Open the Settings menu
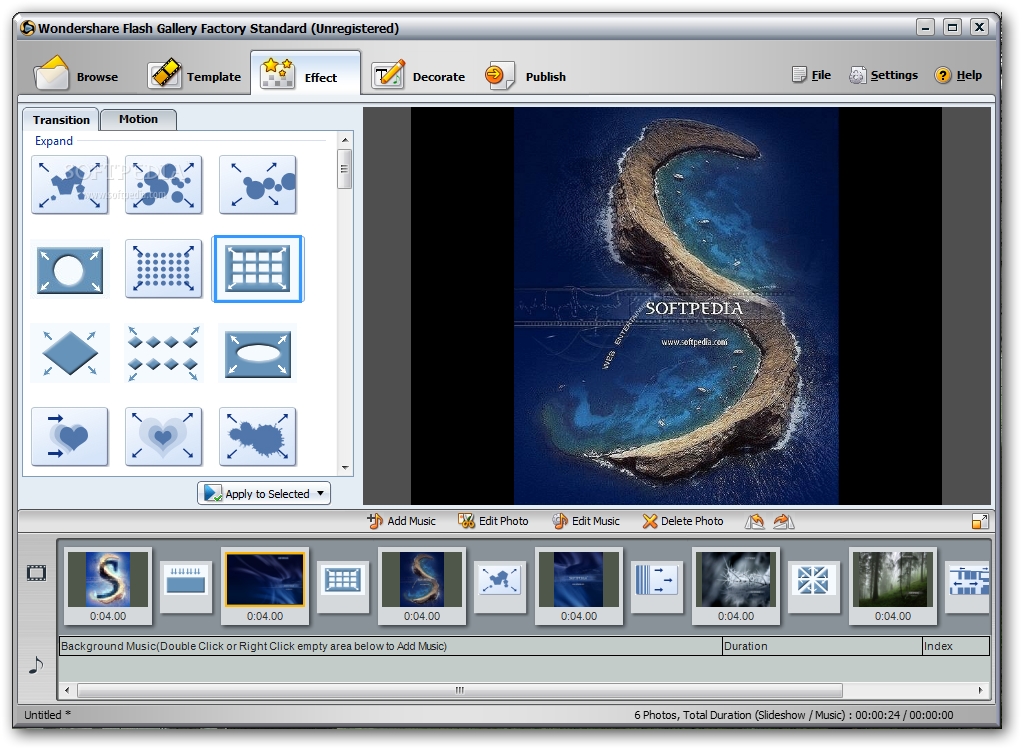The image size is (1022, 749). tap(884, 75)
